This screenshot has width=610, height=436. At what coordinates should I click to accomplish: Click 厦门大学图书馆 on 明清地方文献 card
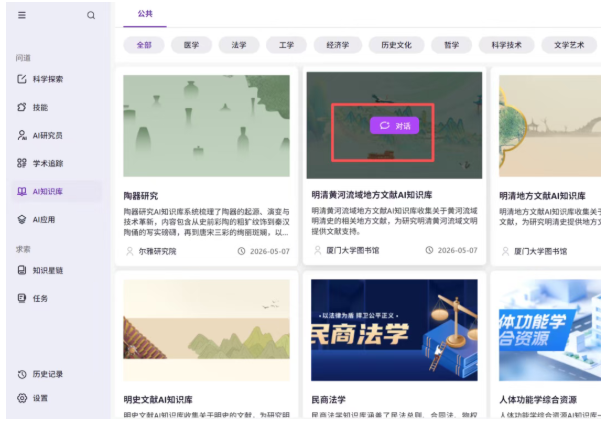540,251
